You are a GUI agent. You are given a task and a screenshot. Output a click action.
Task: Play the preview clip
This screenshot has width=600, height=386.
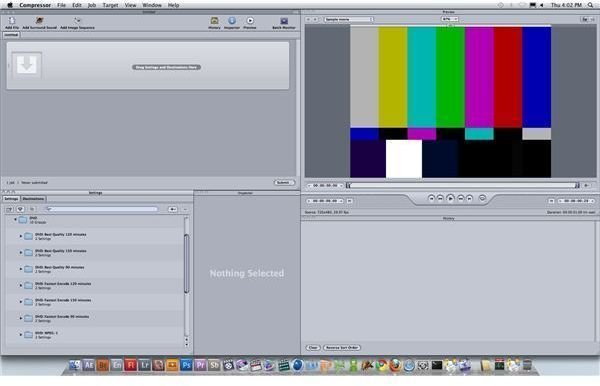pos(450,198)
